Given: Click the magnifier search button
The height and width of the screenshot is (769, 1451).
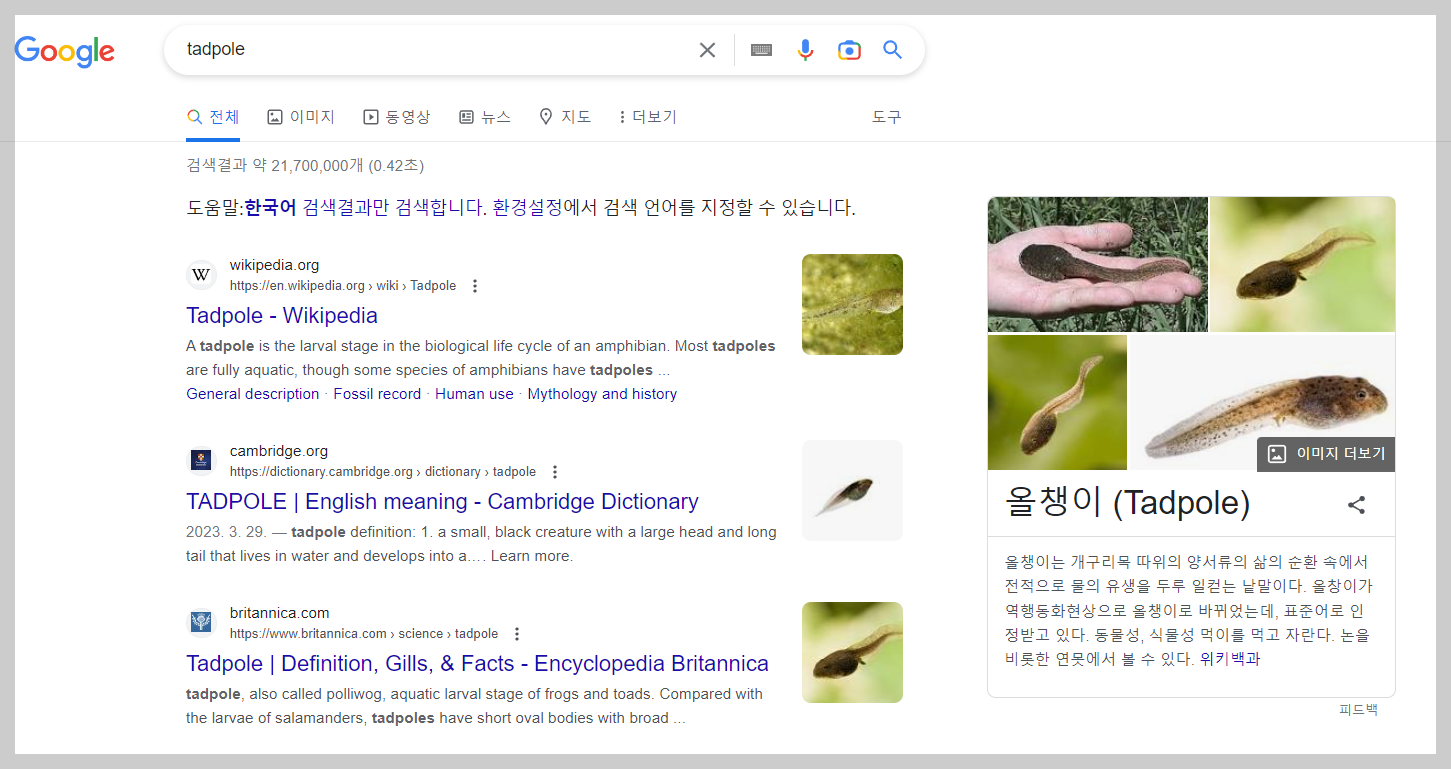Looking at the screenshot, I should pos(893,50).
